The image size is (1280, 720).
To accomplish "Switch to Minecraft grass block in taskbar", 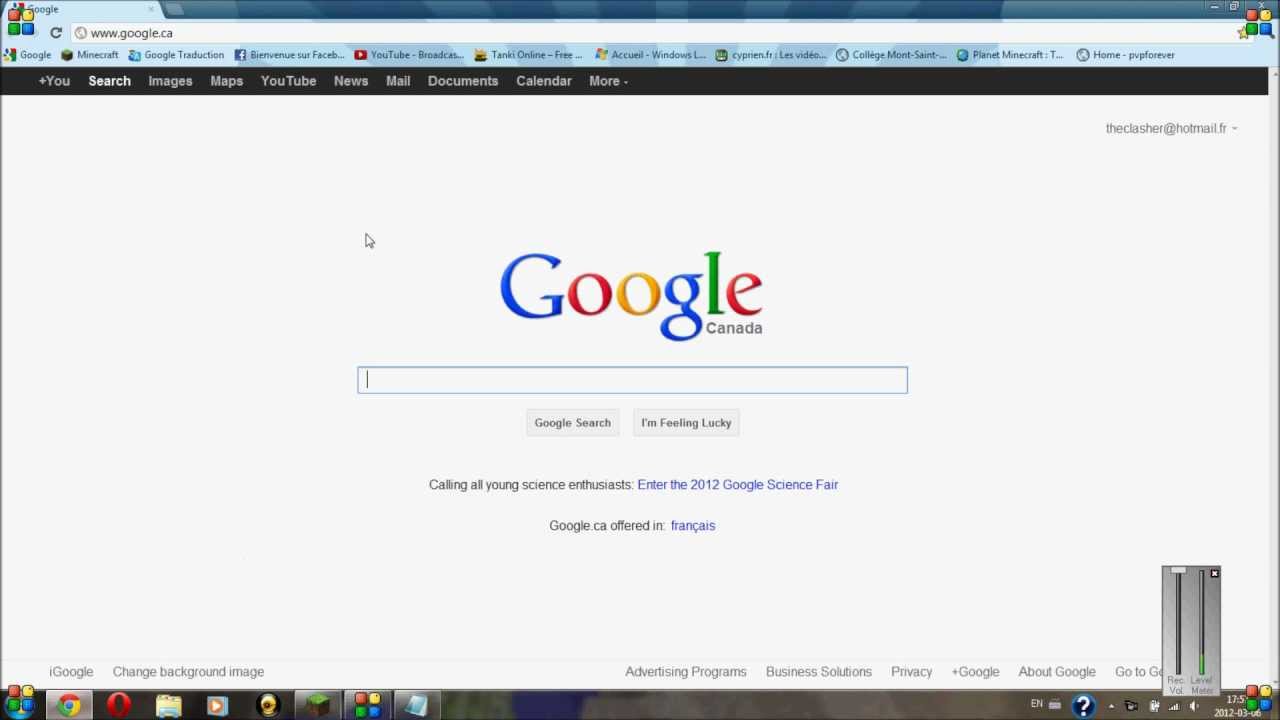I will point(318,706).
